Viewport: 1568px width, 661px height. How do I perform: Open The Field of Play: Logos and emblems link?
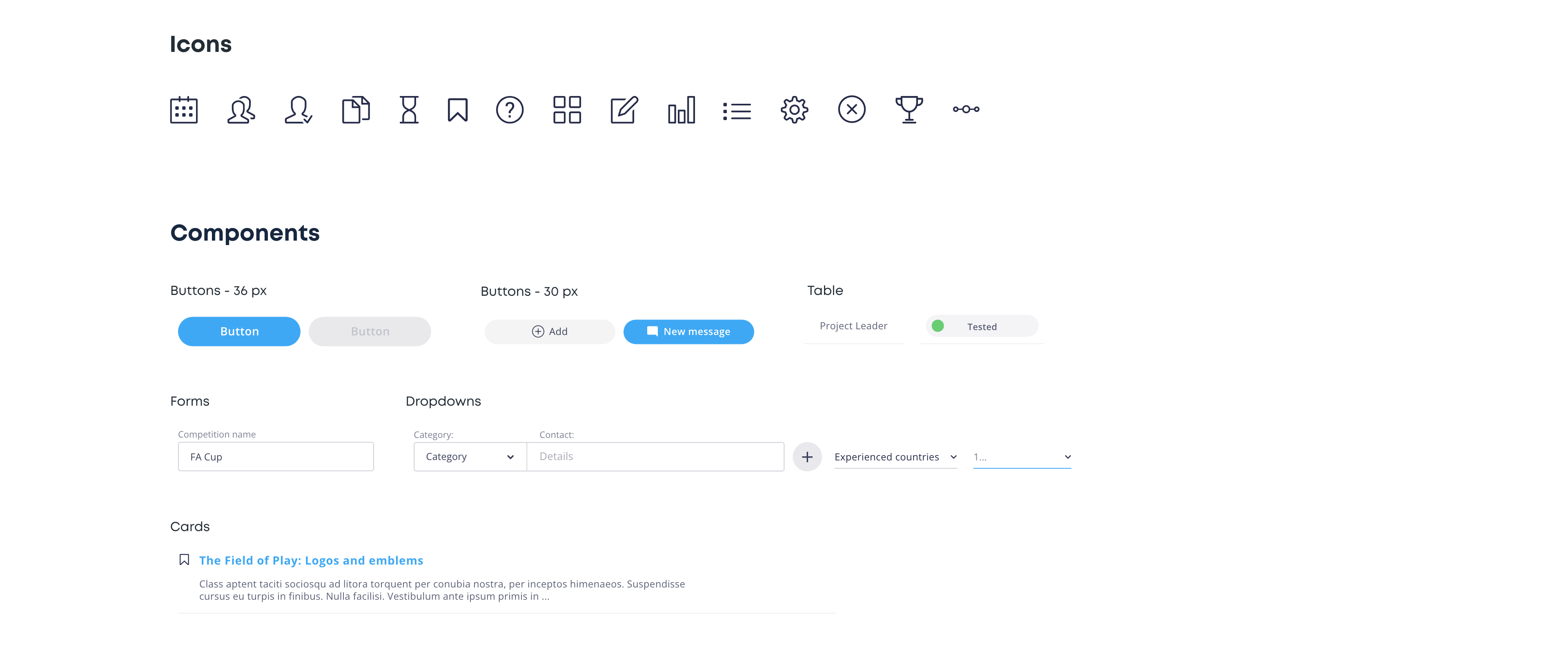[x=311, y=561]
